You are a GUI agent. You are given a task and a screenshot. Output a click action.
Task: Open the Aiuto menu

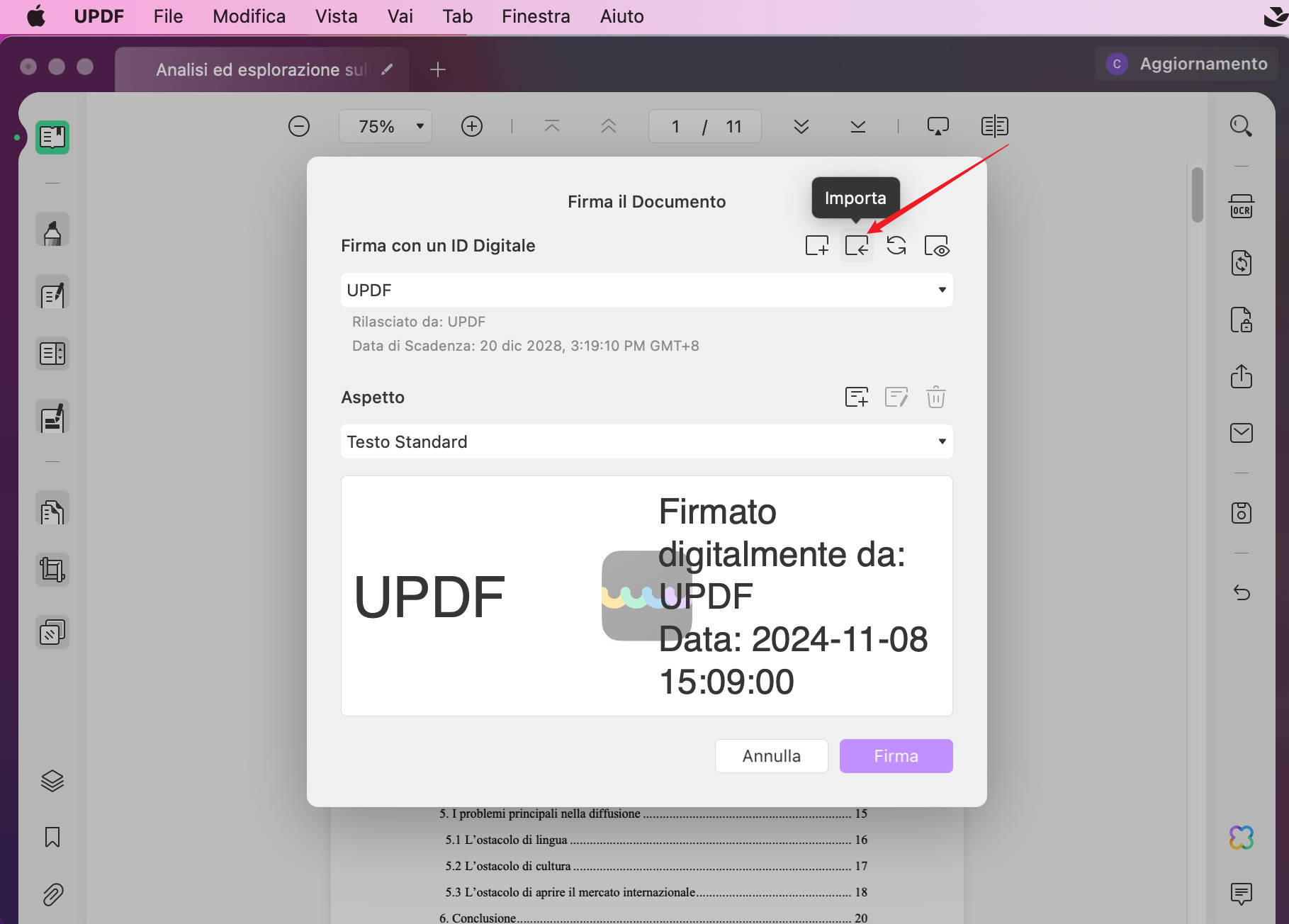point(622,16)
